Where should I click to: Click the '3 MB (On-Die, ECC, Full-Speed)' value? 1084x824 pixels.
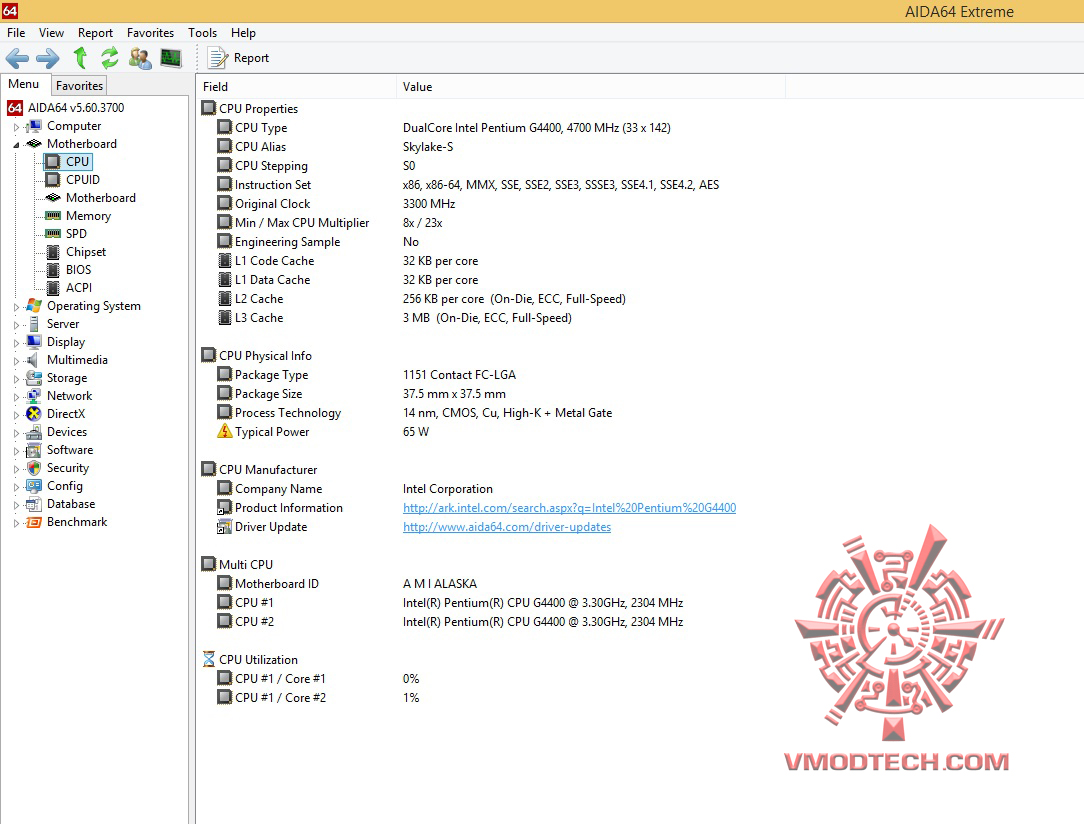487,318
